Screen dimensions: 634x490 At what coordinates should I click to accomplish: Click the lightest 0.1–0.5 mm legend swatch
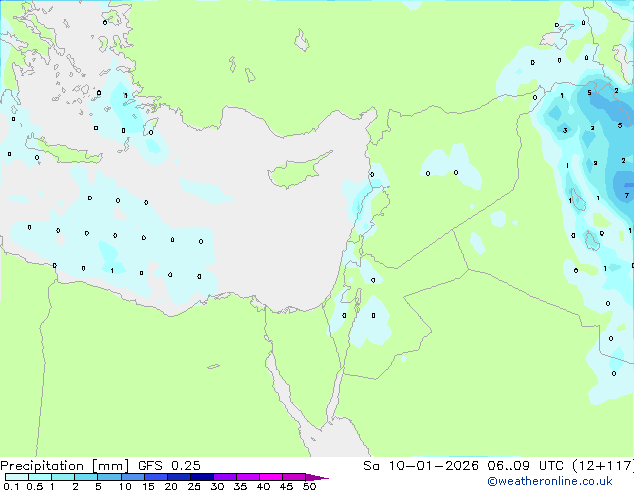click(17, 477)
